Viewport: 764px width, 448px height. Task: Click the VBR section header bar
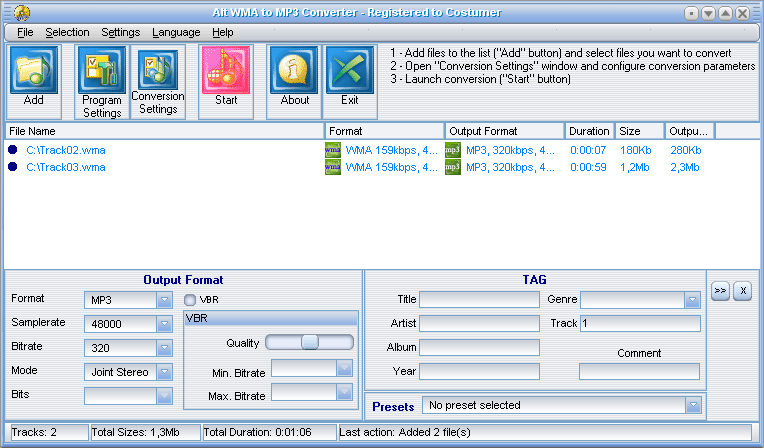point(271,318)
